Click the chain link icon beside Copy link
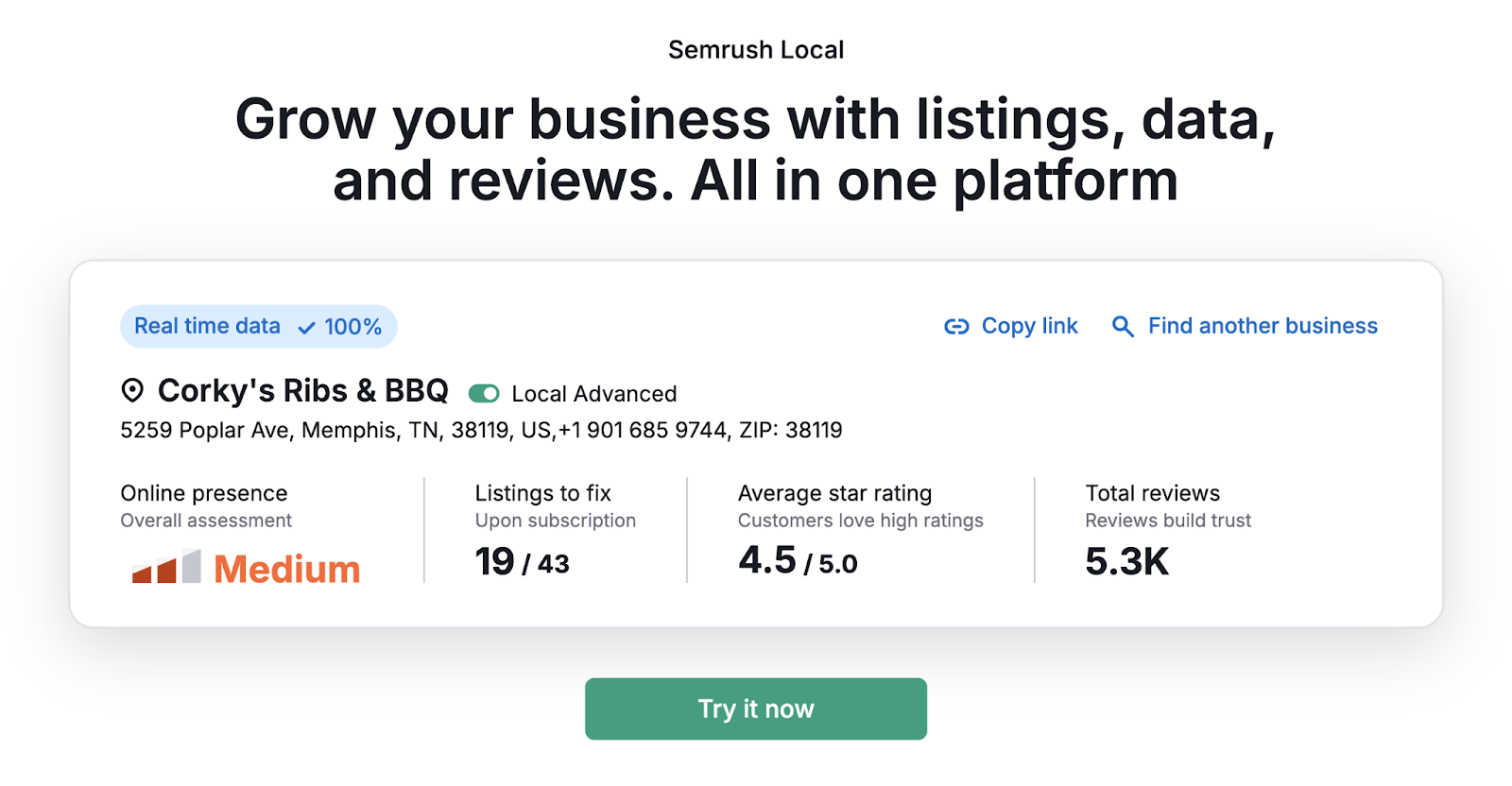Viewport: 1512px width, 786px height. click(956, 327)
